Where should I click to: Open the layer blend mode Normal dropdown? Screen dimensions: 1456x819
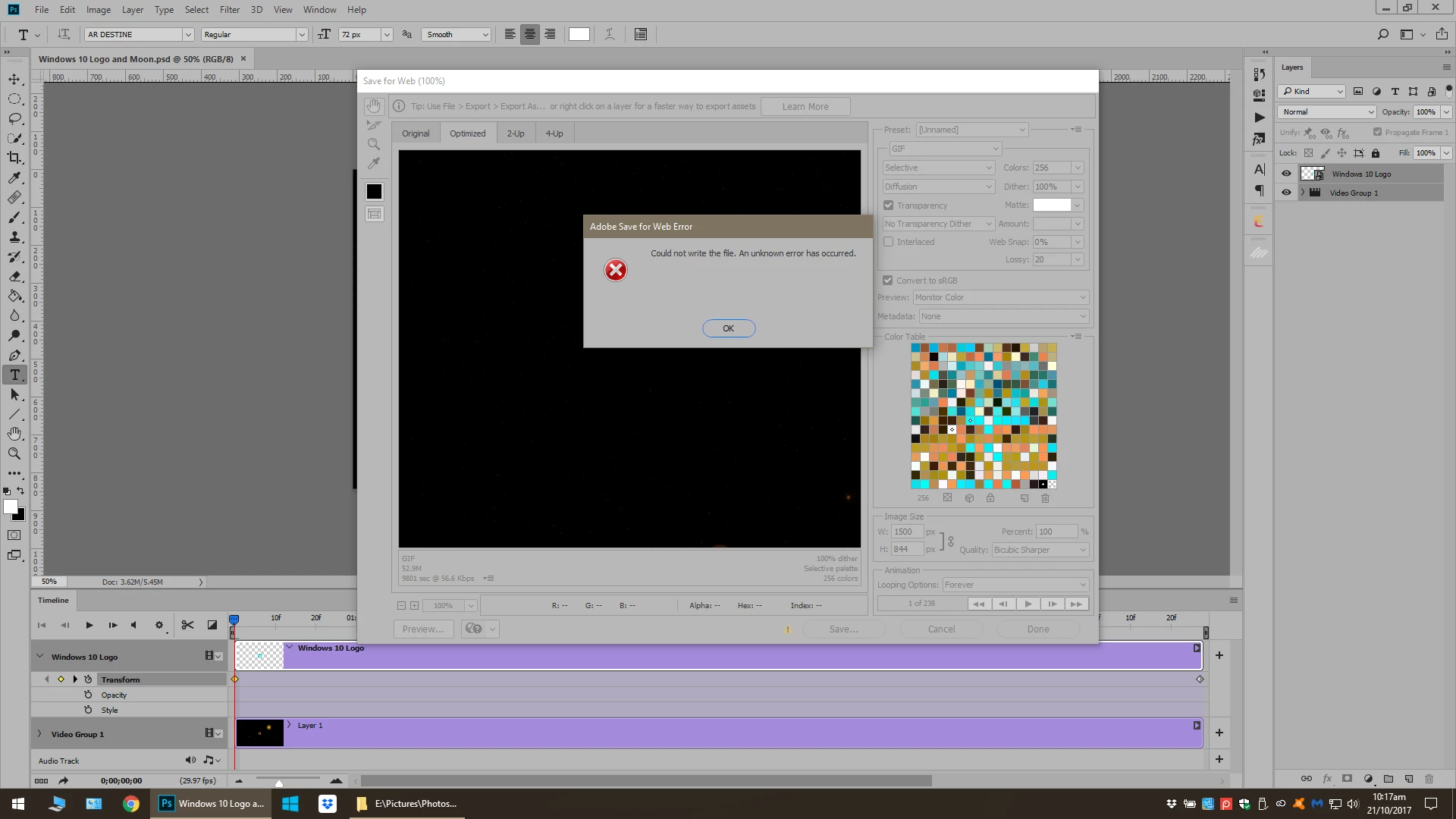click(x=1327, y=111)
